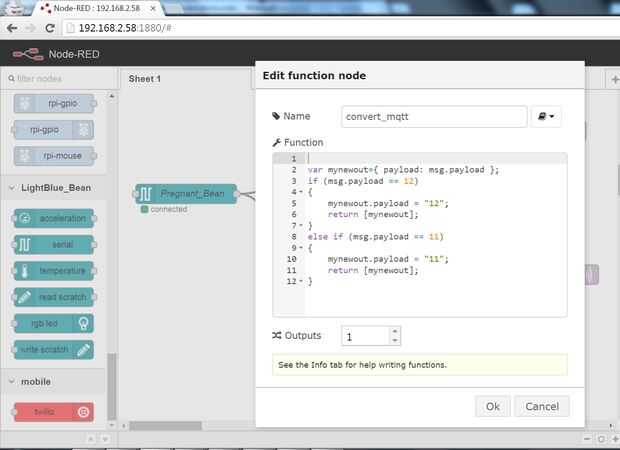Select the write scratch Bean node
This screenshot has height=450, width=620.
(x=53, y=350)
